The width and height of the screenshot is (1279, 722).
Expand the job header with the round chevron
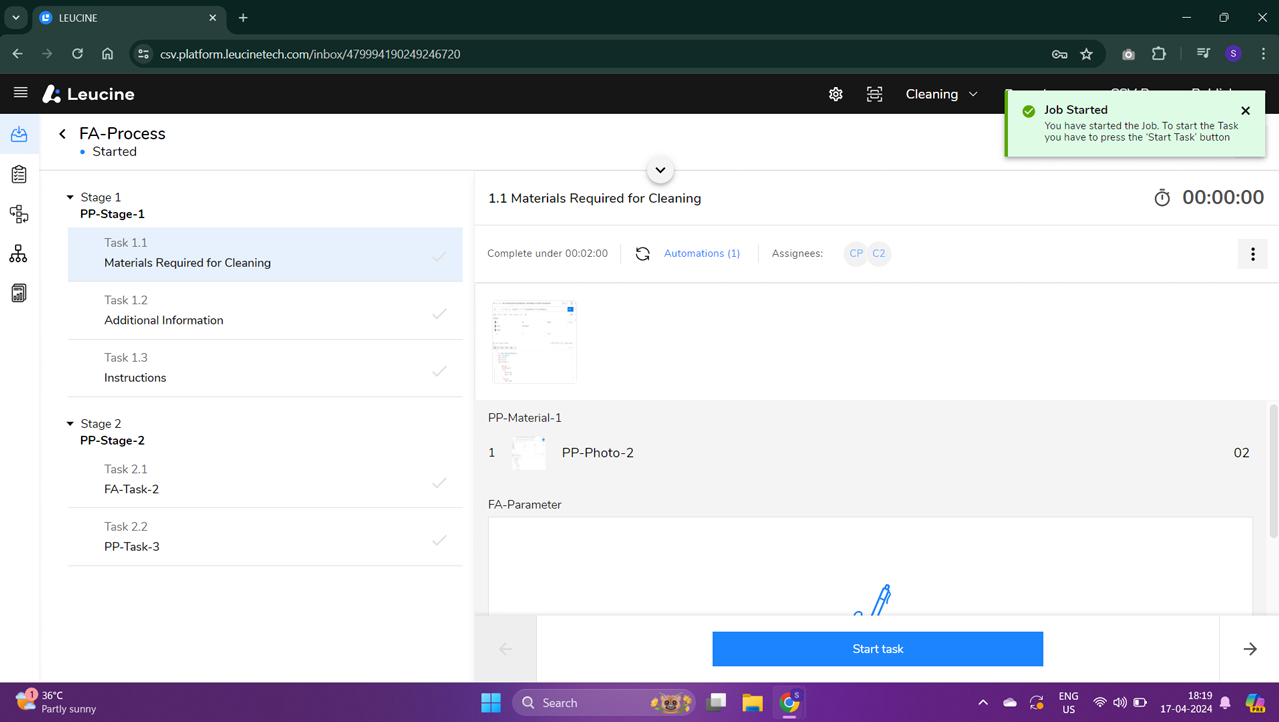click(660, 170)
